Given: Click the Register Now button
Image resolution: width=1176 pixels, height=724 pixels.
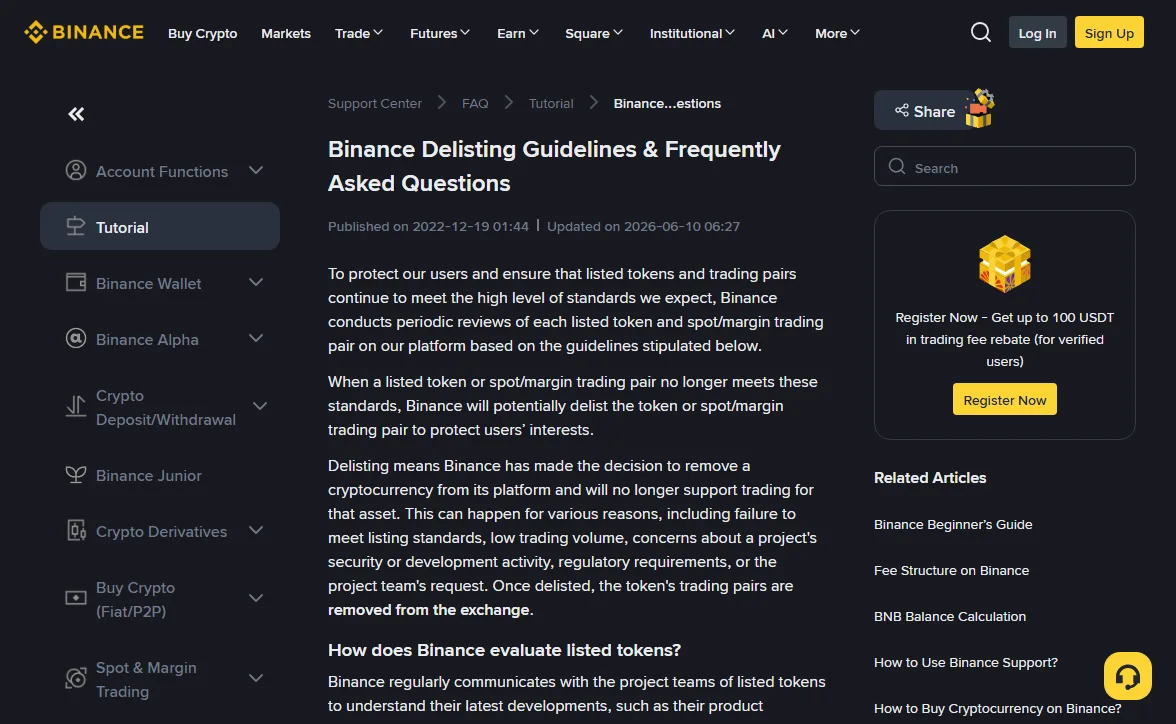Looking at the screenshot, I should (1004, 399).
